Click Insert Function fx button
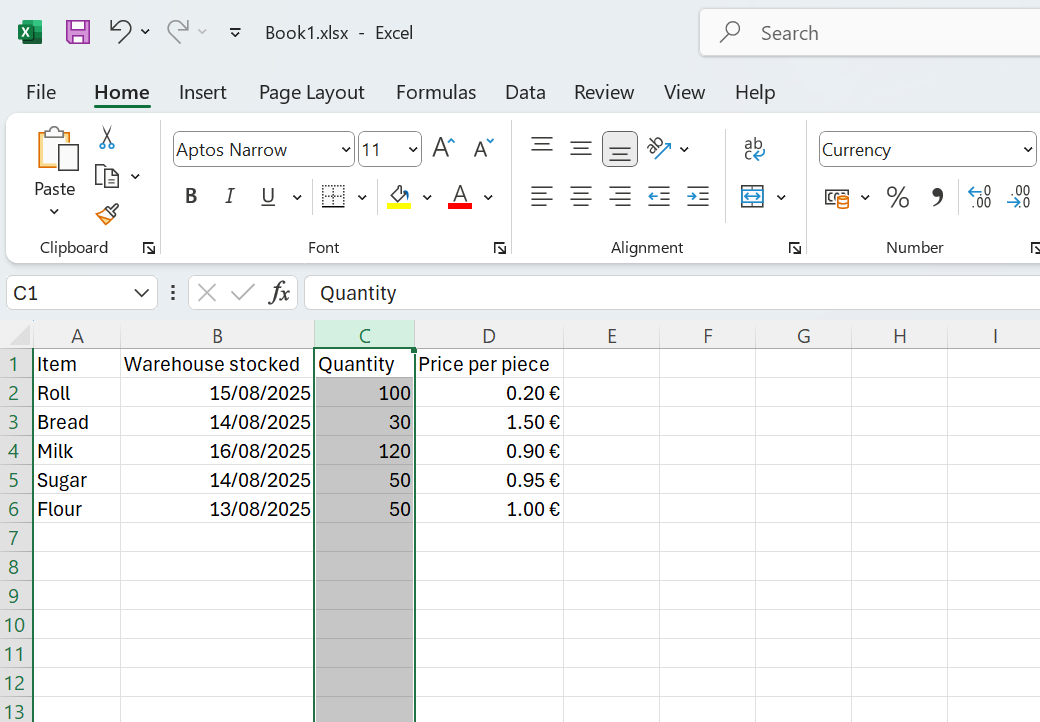 pyautogui.click(x=279, y=292)
